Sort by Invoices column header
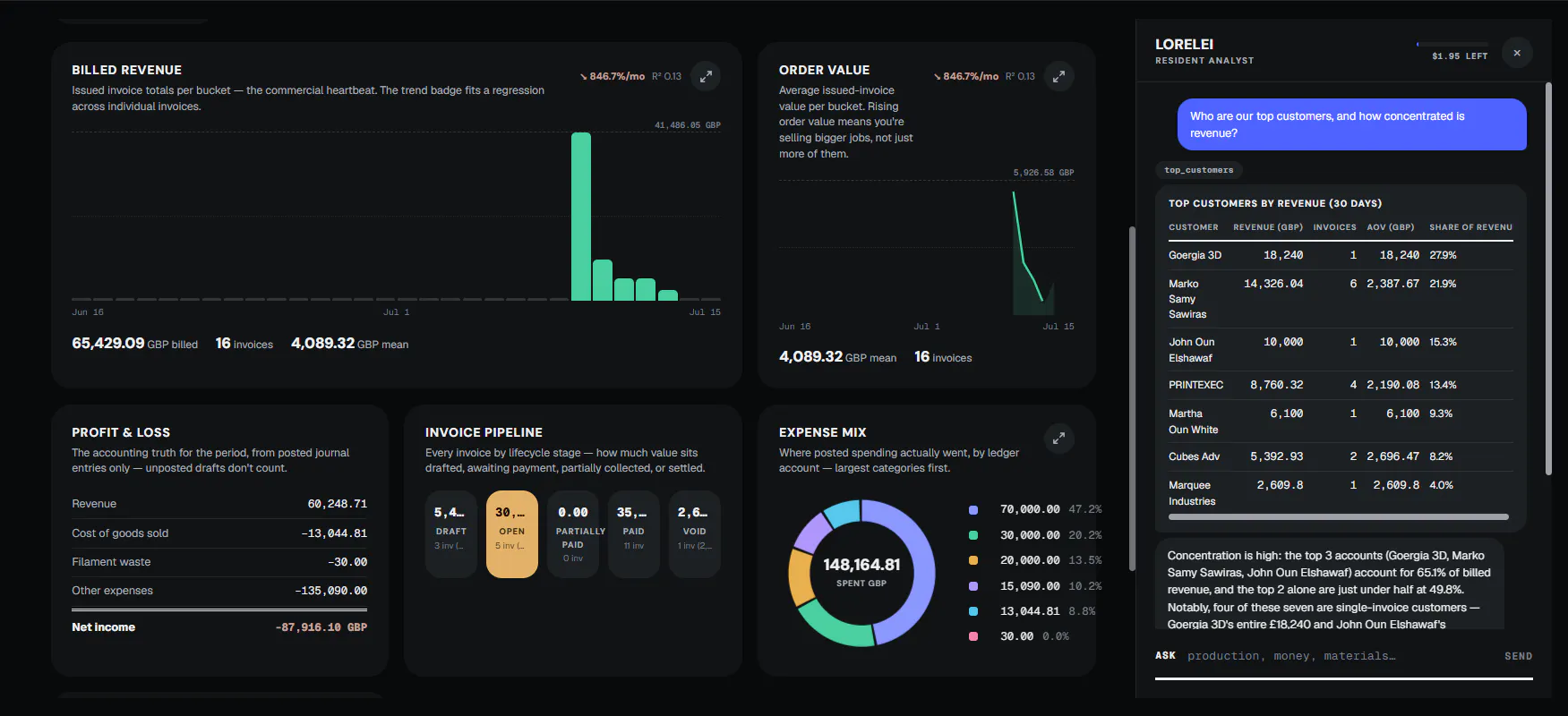1568x716 pixels. (1334, 227)
